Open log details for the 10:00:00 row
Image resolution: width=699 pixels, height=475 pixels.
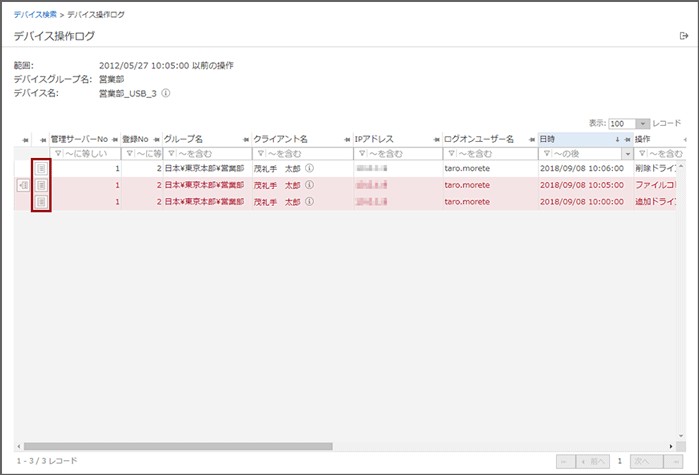pos(41,202)
